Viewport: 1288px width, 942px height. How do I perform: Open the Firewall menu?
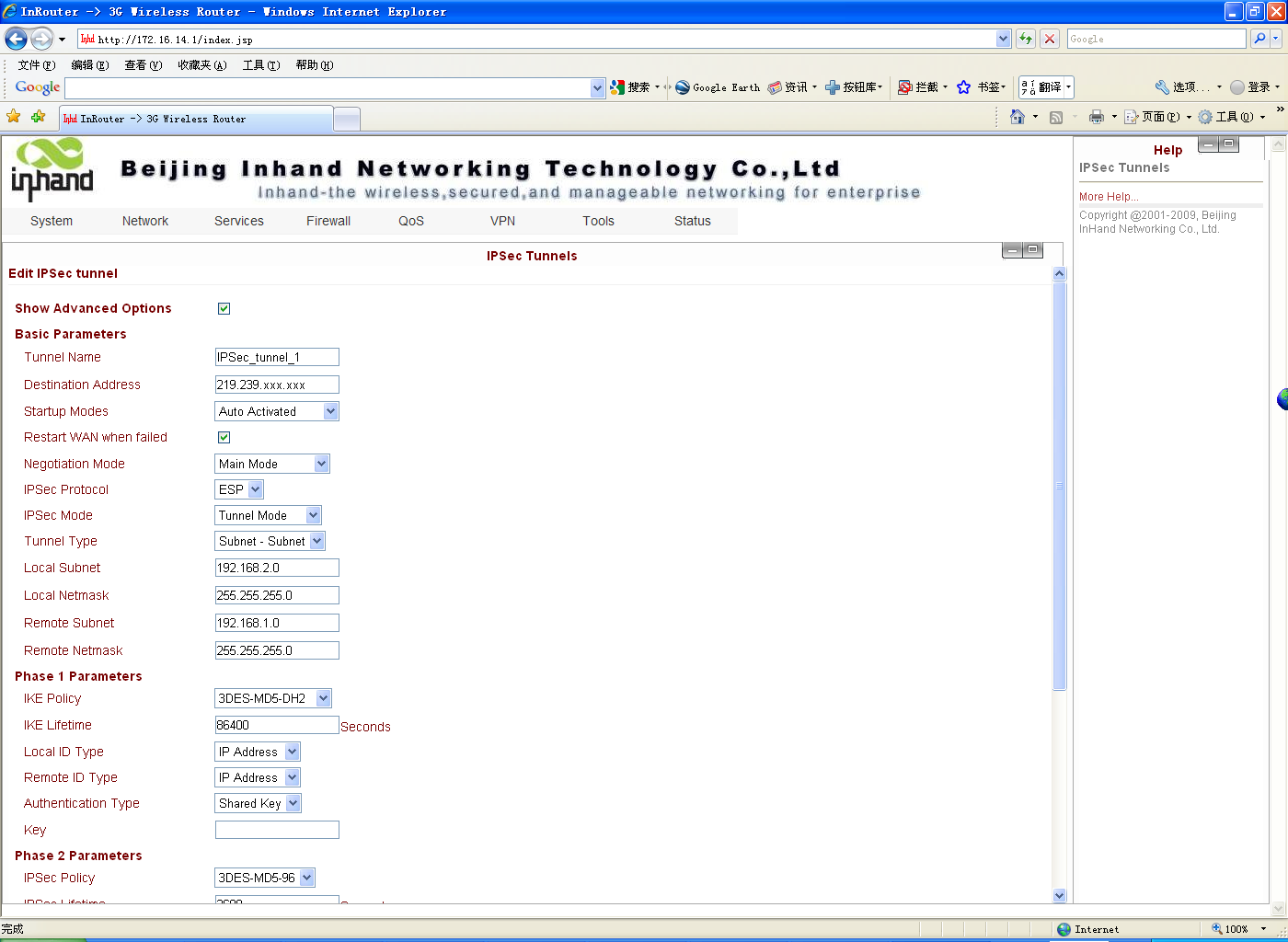tap(328, 221)
